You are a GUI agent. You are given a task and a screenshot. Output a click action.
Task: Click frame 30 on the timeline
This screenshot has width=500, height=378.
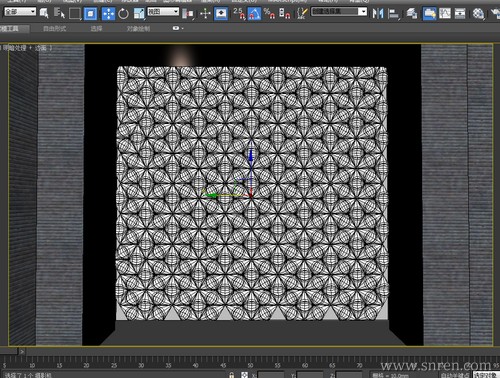[141, 365]
